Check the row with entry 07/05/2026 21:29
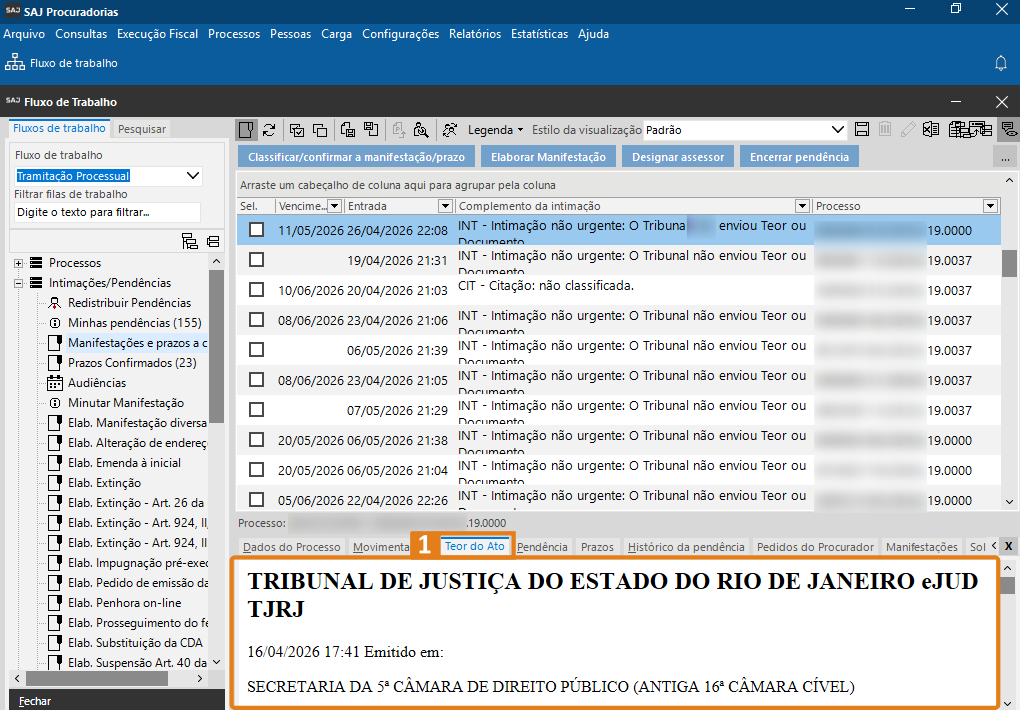This screenshot has height=710, width=1020. [257, 409]
